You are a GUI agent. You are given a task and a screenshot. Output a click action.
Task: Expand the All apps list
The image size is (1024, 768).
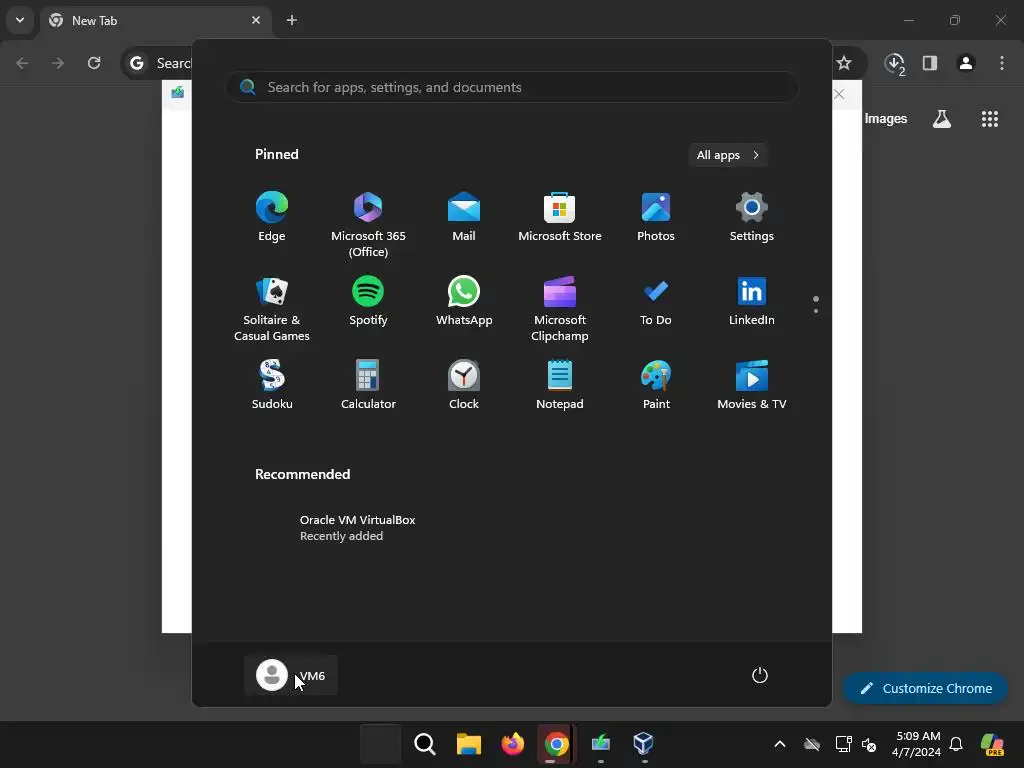pos(728,155)
